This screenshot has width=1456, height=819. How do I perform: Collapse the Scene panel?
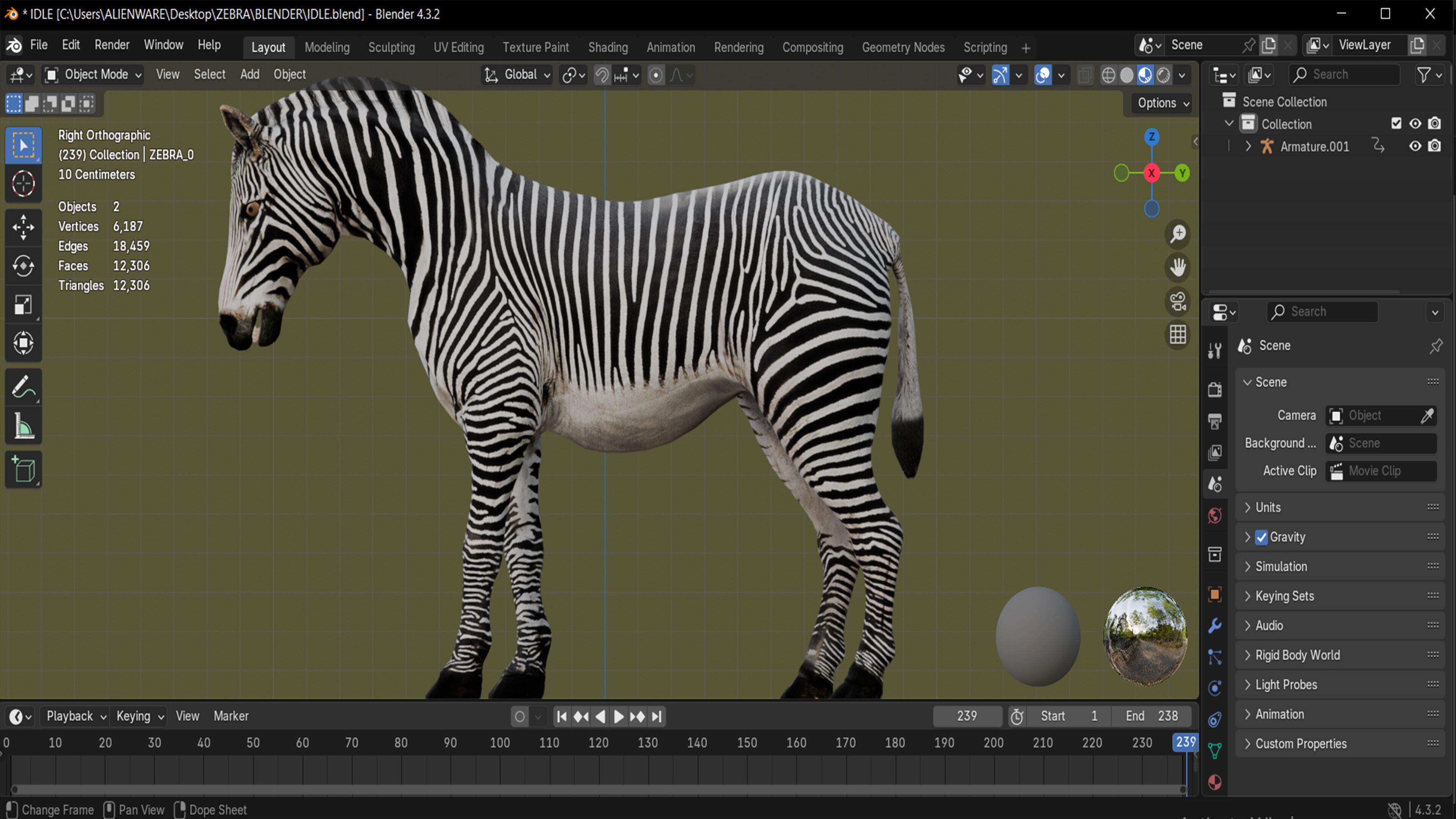[x=1340, y=383]
